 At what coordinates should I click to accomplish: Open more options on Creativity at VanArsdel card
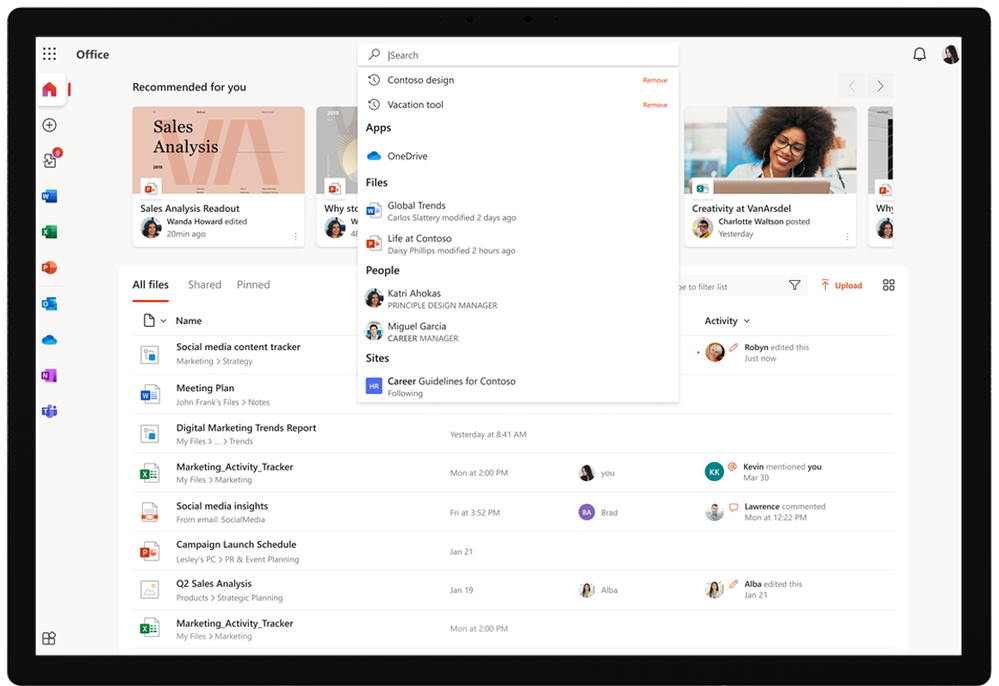[x=847, y=236]
